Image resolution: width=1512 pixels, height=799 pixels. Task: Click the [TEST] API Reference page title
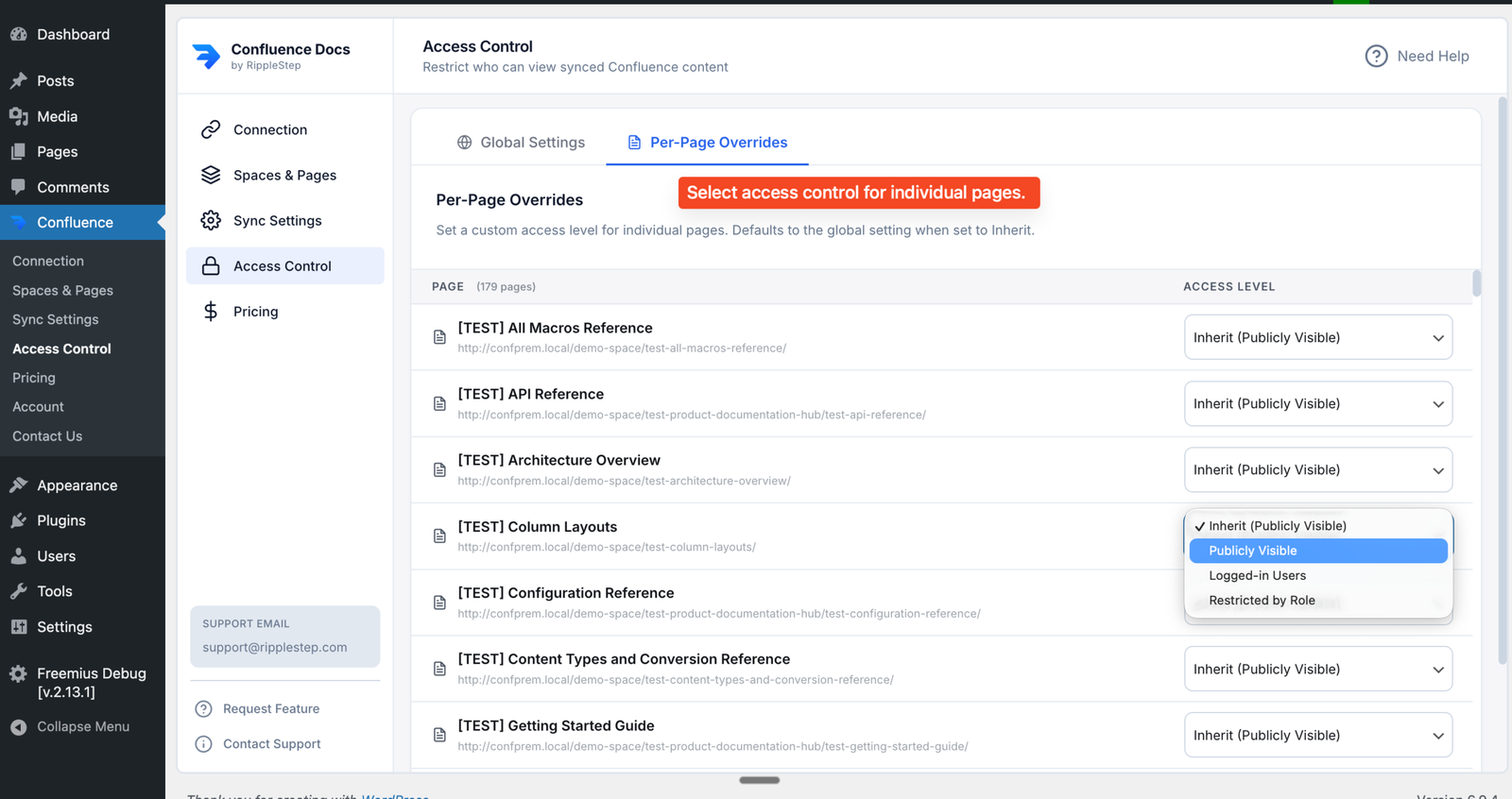[x=531, y=394]
